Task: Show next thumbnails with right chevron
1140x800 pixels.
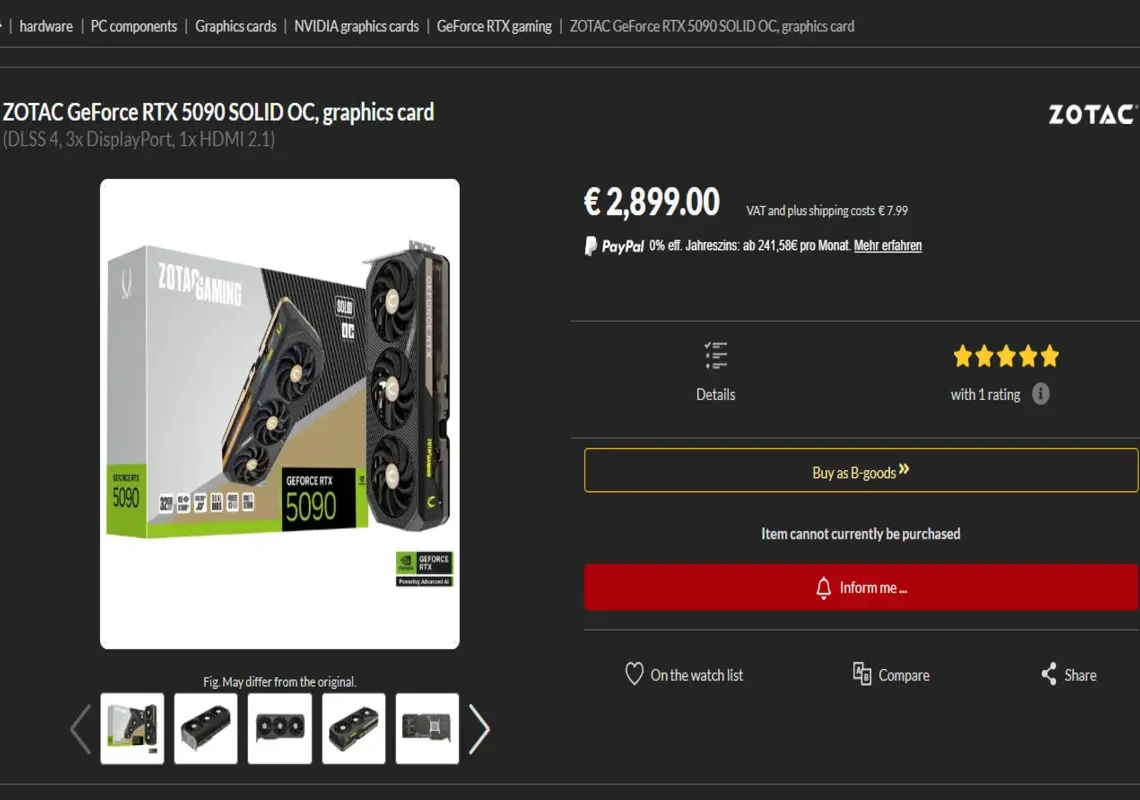Action: 479,728
